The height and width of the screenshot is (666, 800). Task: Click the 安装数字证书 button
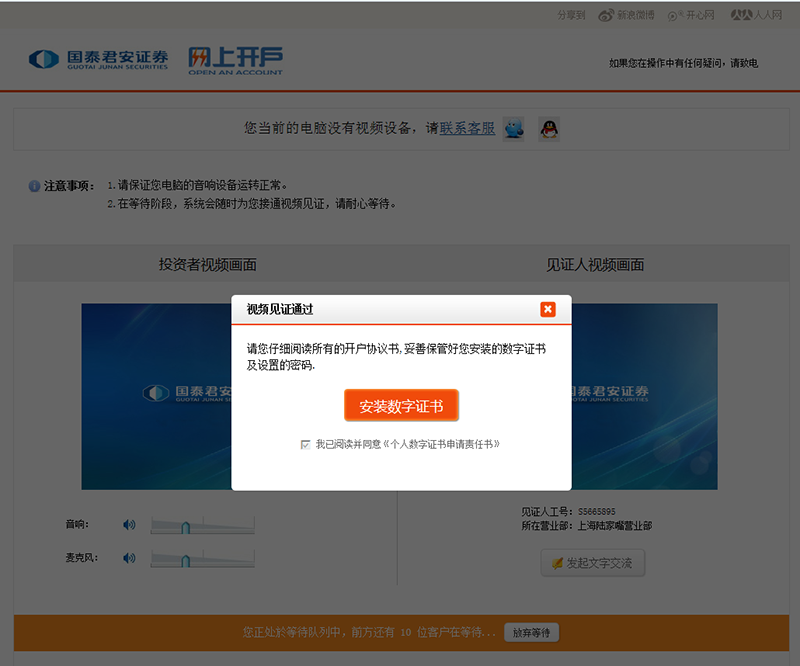click(401, 406)
